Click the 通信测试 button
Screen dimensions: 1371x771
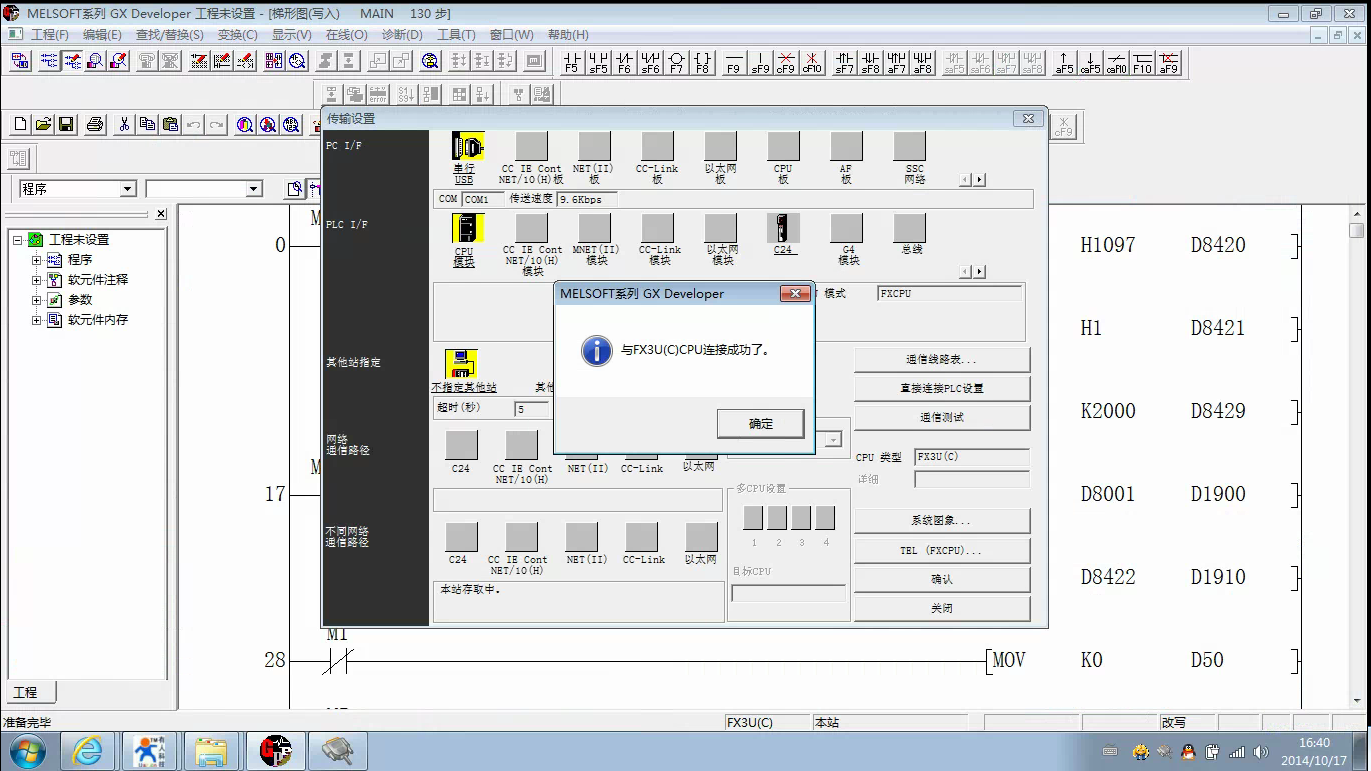(x=942, y=417)
